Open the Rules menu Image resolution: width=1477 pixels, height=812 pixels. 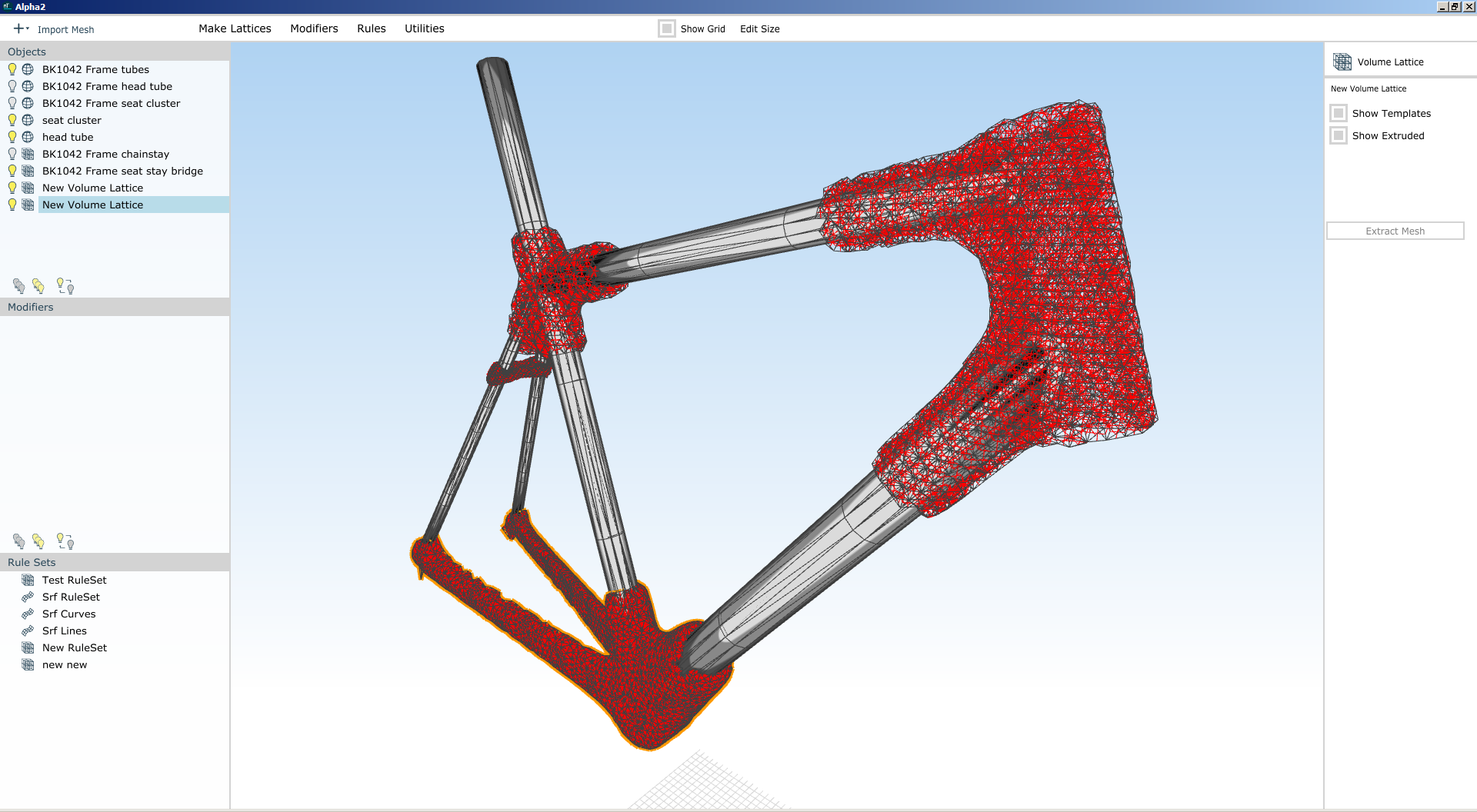pyautogui.click(x=371, y=28)
